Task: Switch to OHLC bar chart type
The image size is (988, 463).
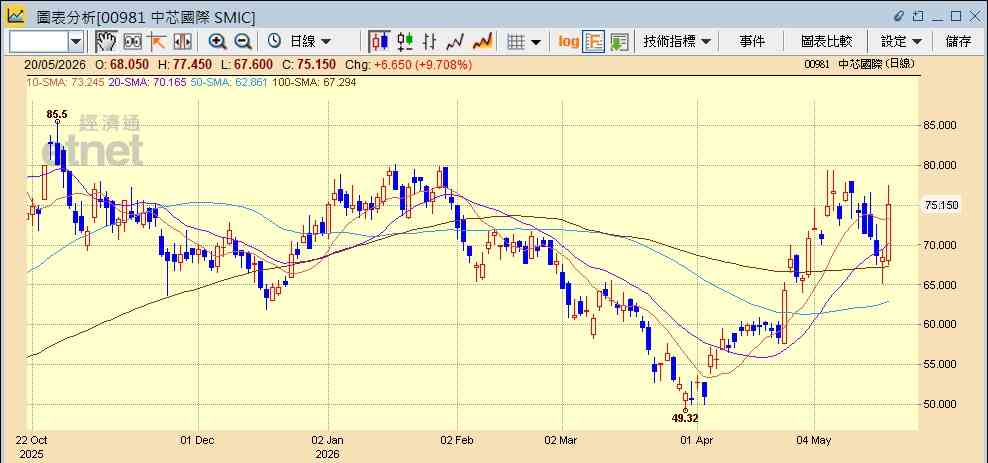Action: click(430, 42)
